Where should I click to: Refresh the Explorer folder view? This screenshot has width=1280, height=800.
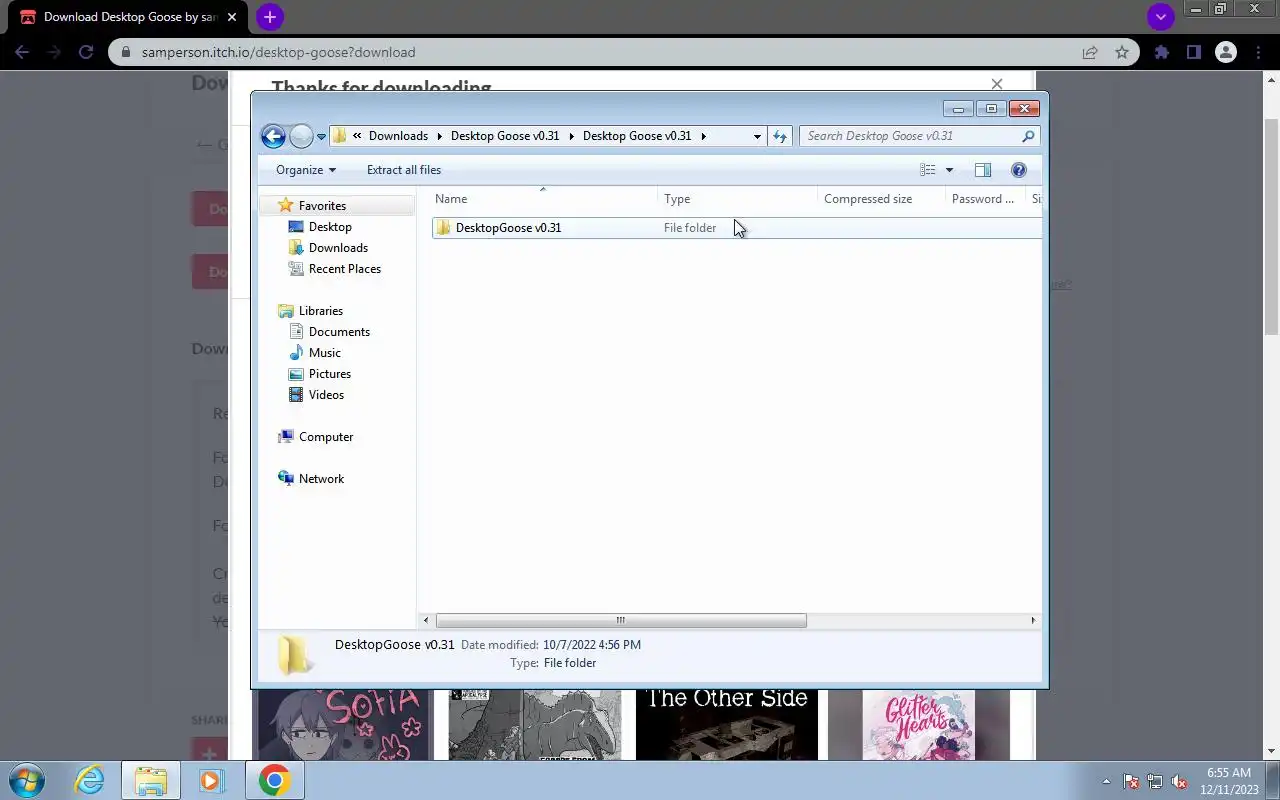780,136
